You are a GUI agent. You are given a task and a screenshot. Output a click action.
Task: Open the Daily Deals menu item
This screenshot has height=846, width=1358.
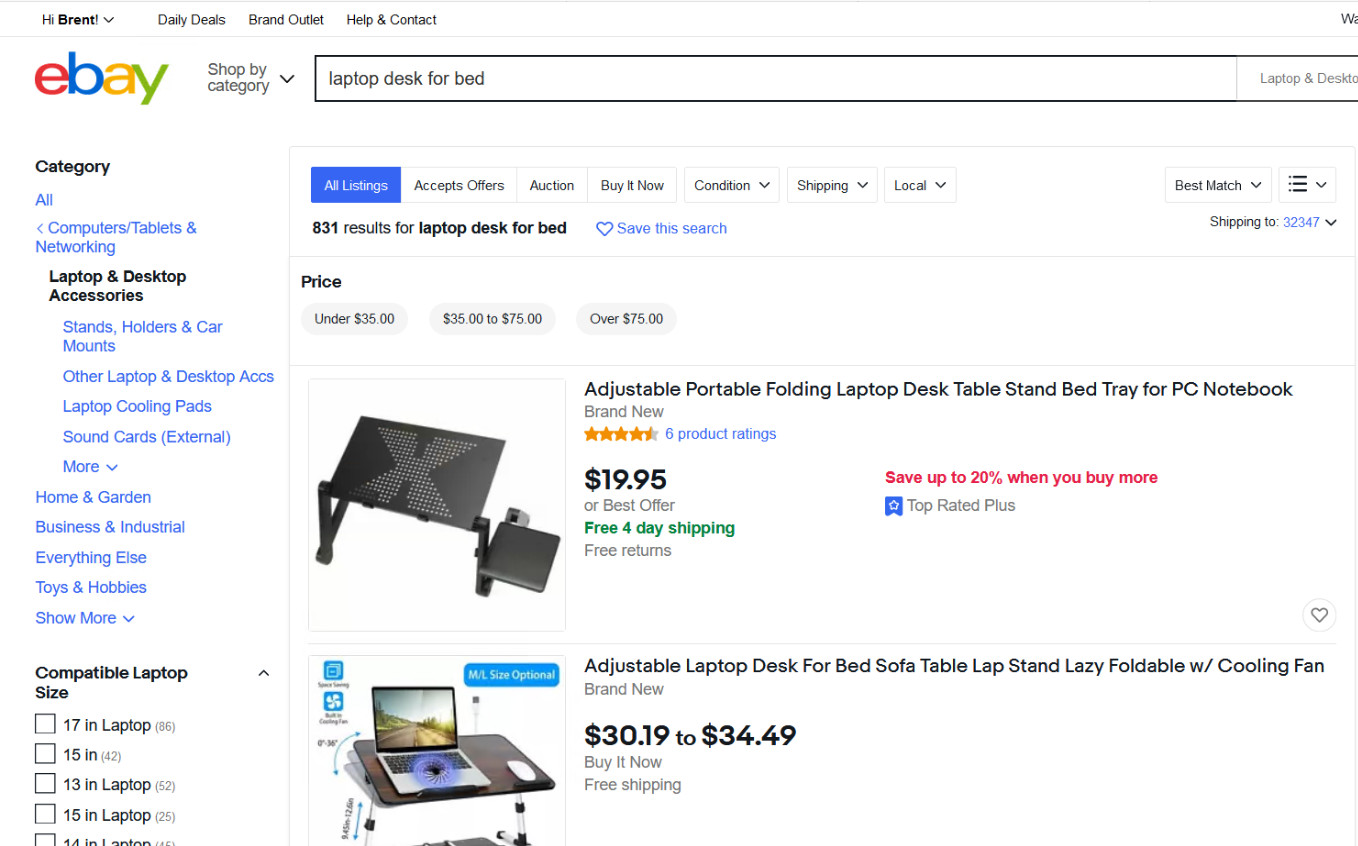[191, 19]
